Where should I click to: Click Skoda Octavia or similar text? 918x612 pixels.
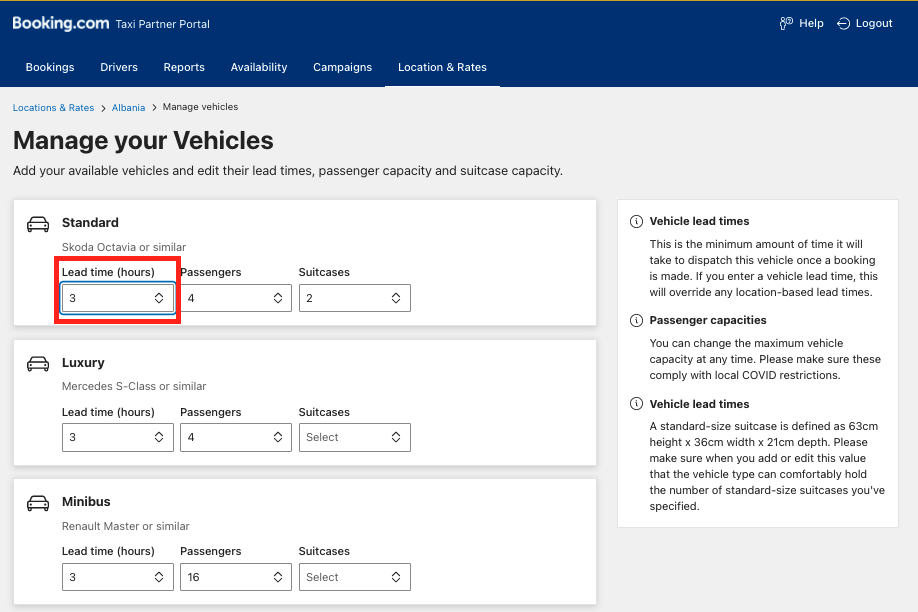point(124,247)
